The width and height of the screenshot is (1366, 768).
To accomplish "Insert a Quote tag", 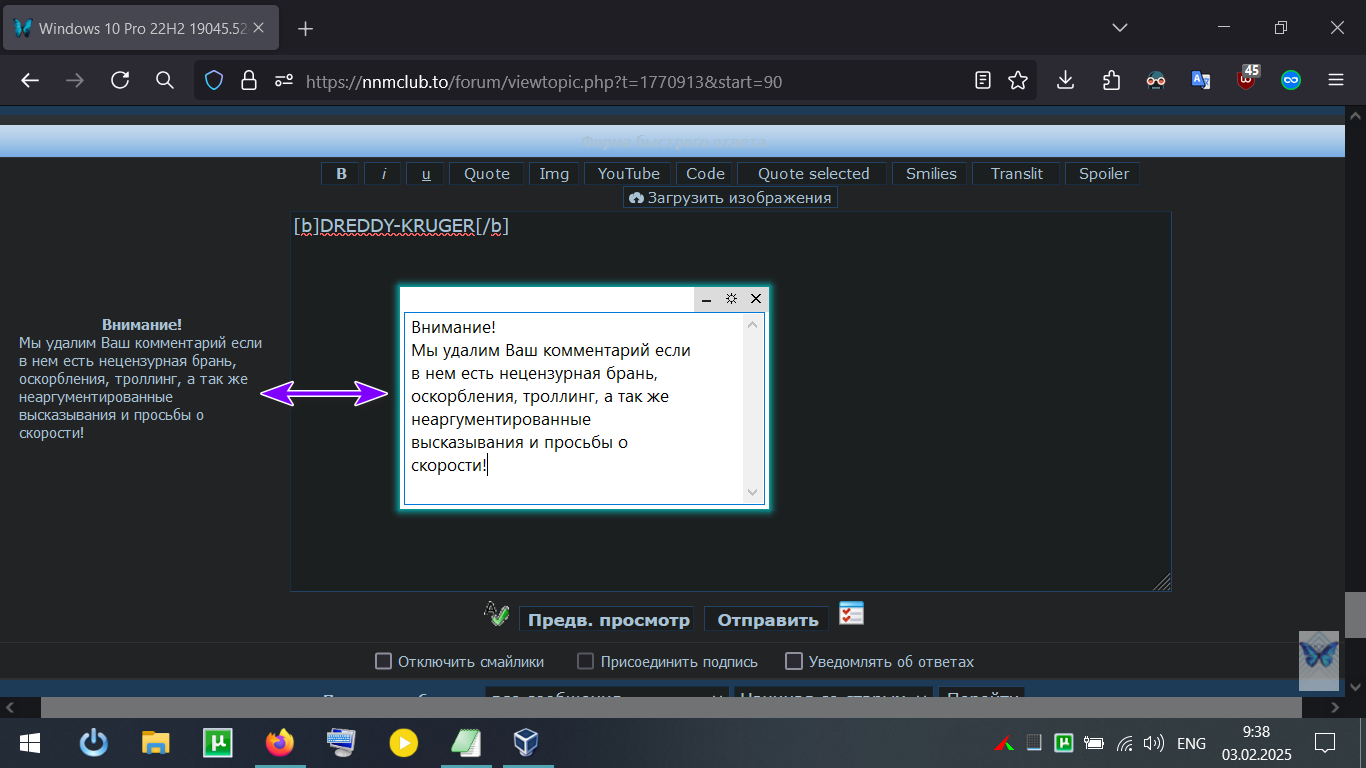I will 487,174.
